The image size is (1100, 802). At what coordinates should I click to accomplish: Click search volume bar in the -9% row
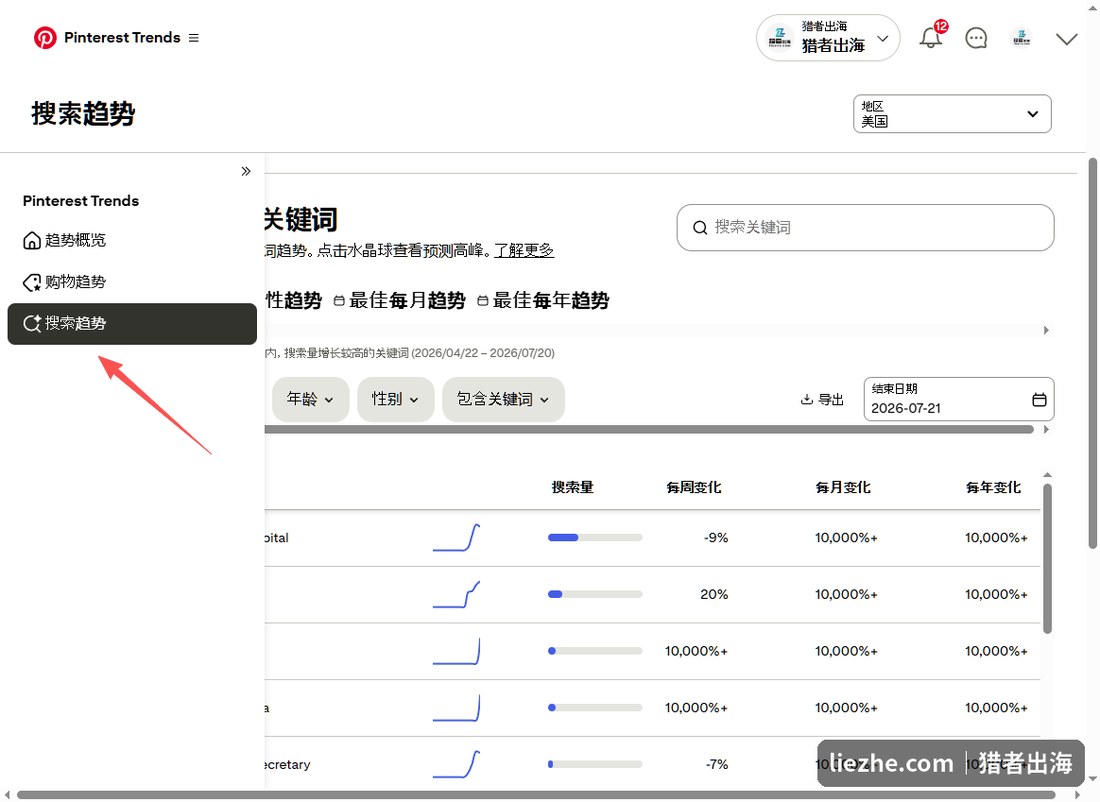(595, 537)
